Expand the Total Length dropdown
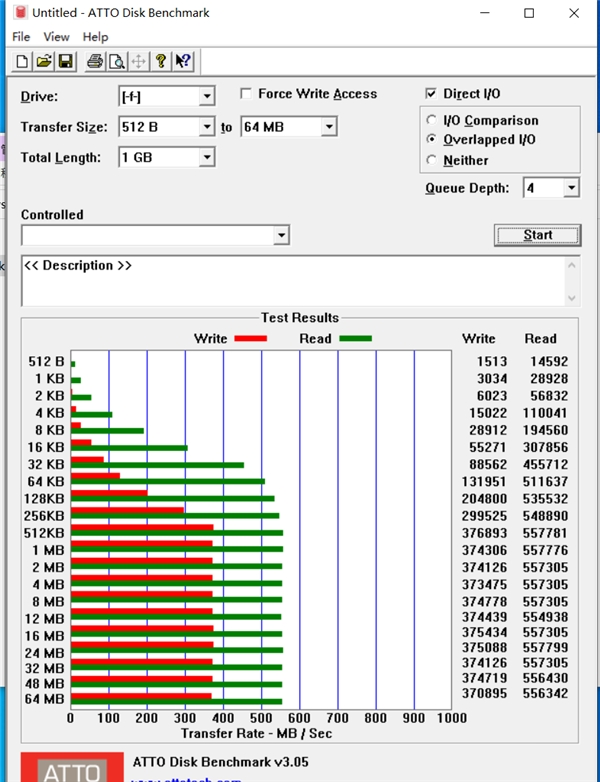The image size is (600, 782). 206,157
